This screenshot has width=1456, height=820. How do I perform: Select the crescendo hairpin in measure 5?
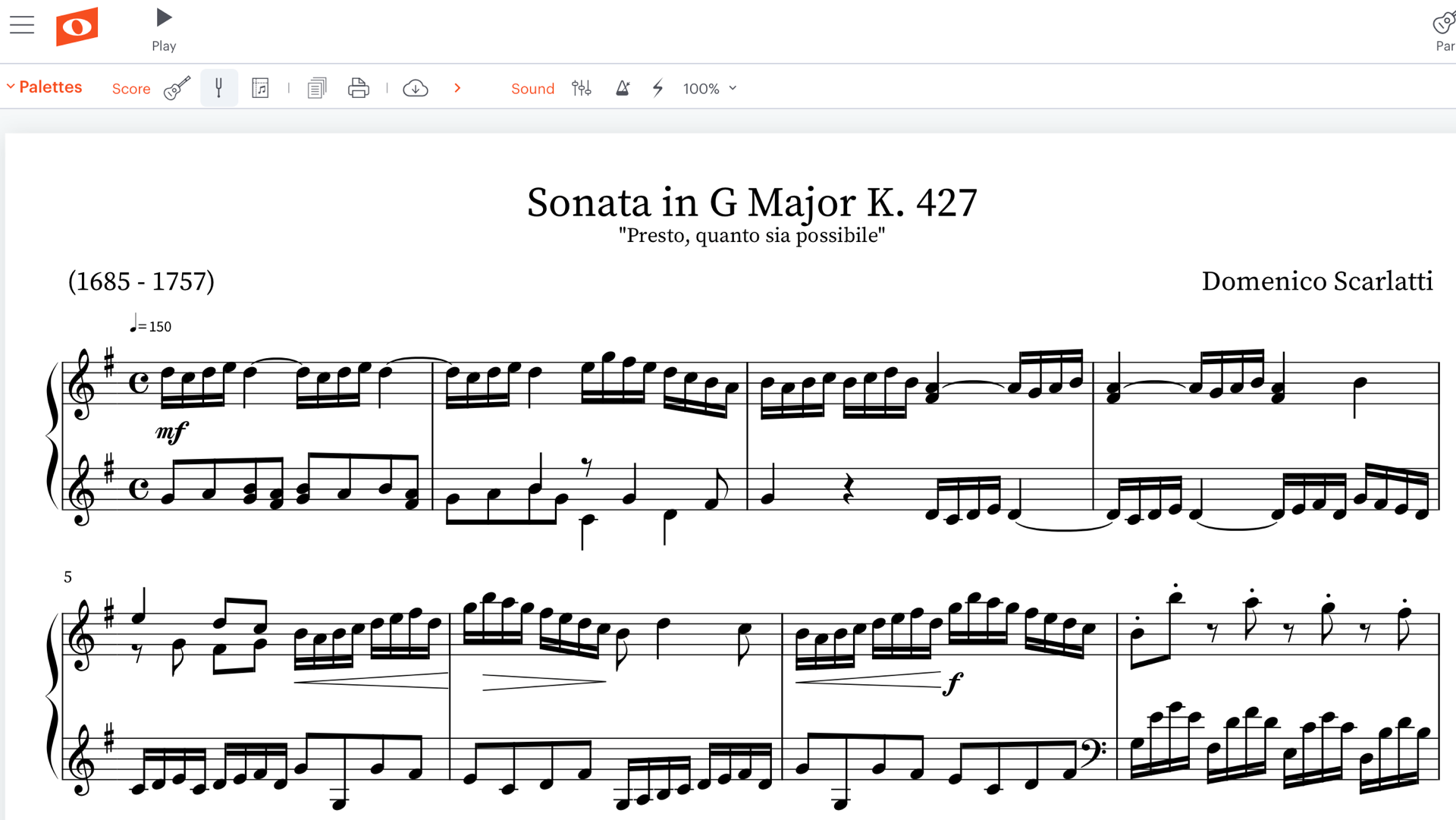pyautogui.click(x=371, y=680)
